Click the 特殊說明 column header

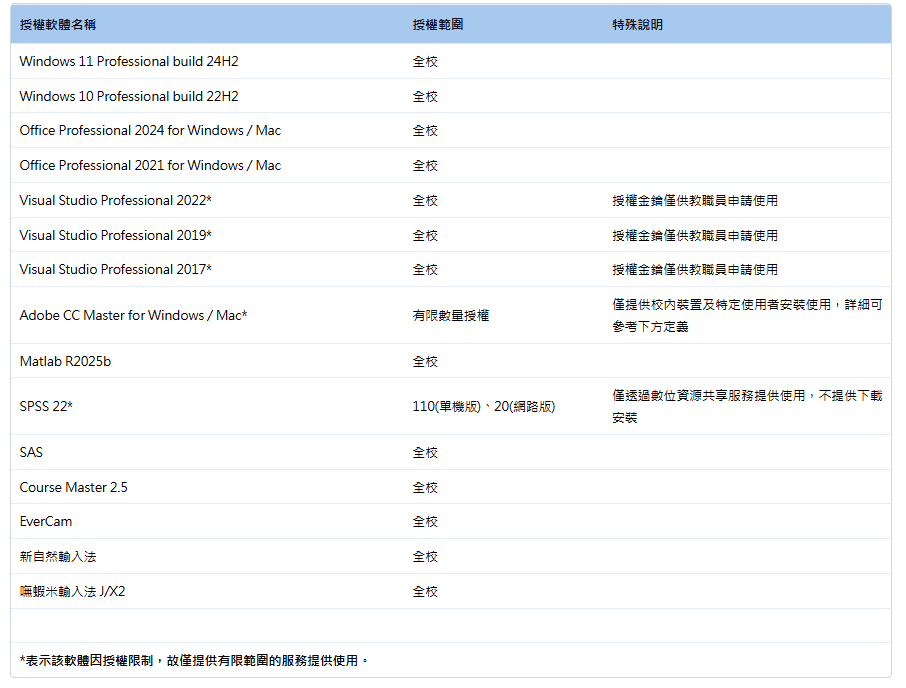[x=637, y=25]
